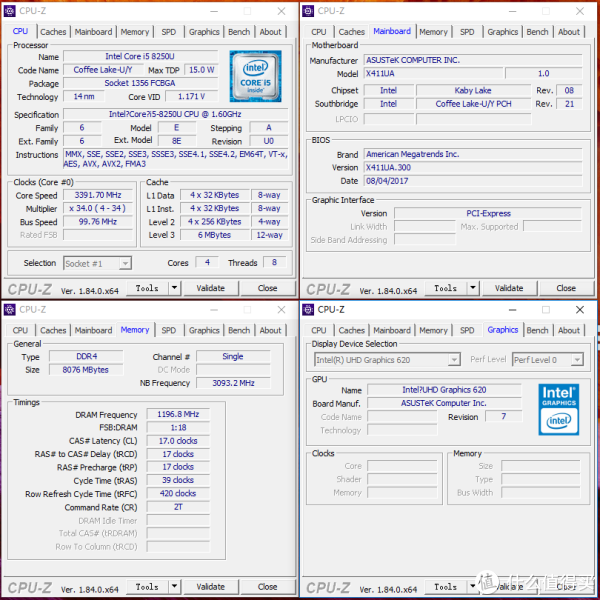Go to Mainboard tab in Memory window
Screen dimensions: 600x600
[93, 330]
